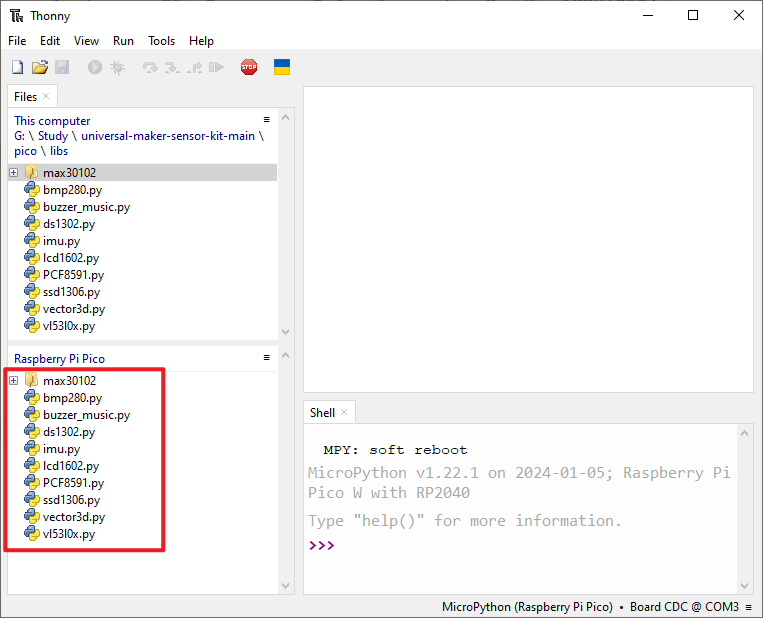Image resolution: width=763 pixels, height=618 pixels.
Task: Open the View menu
Action: pyautogui.click(x=86, y=41)
